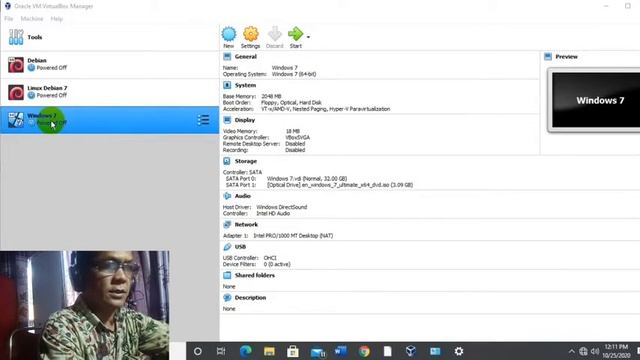Launch Google Chrome from the taskbar

click(364, 351)
